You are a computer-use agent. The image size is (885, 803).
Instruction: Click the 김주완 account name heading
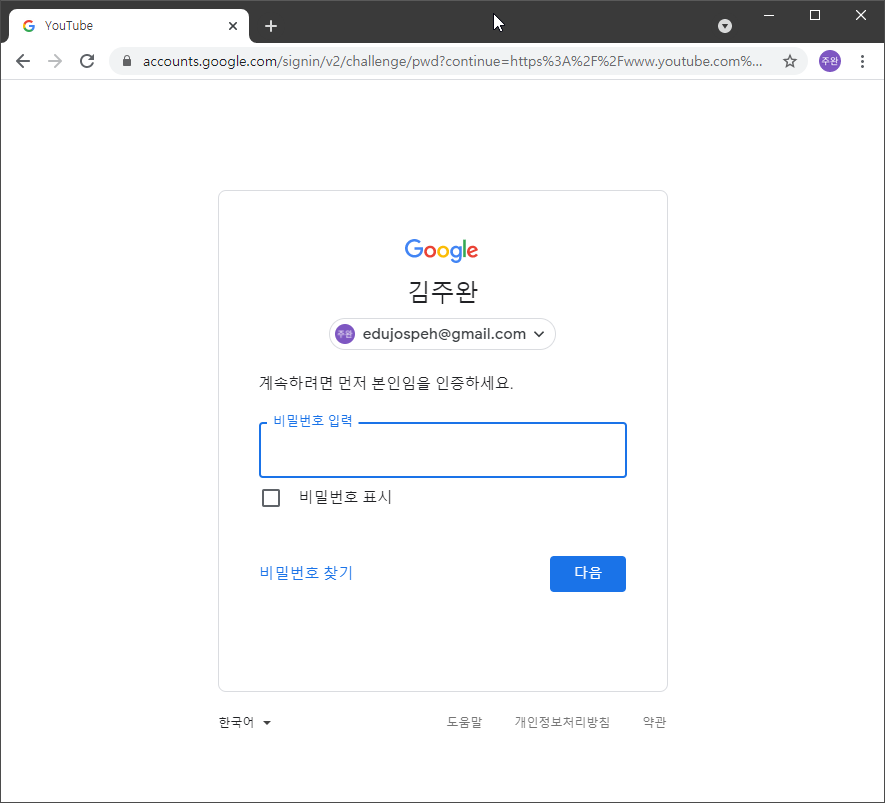(442, 292)
